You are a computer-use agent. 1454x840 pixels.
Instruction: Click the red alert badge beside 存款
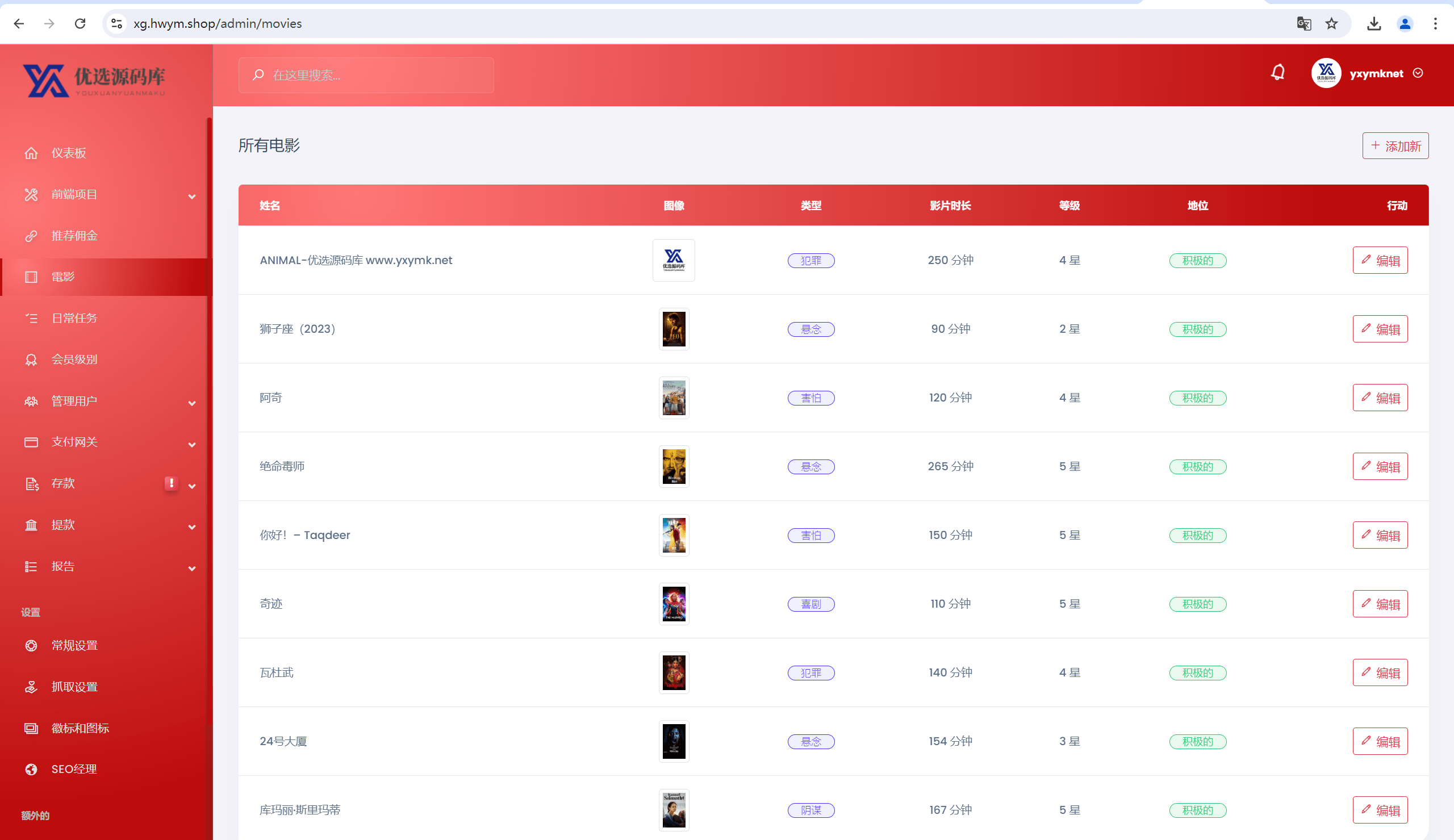[172, 483]
